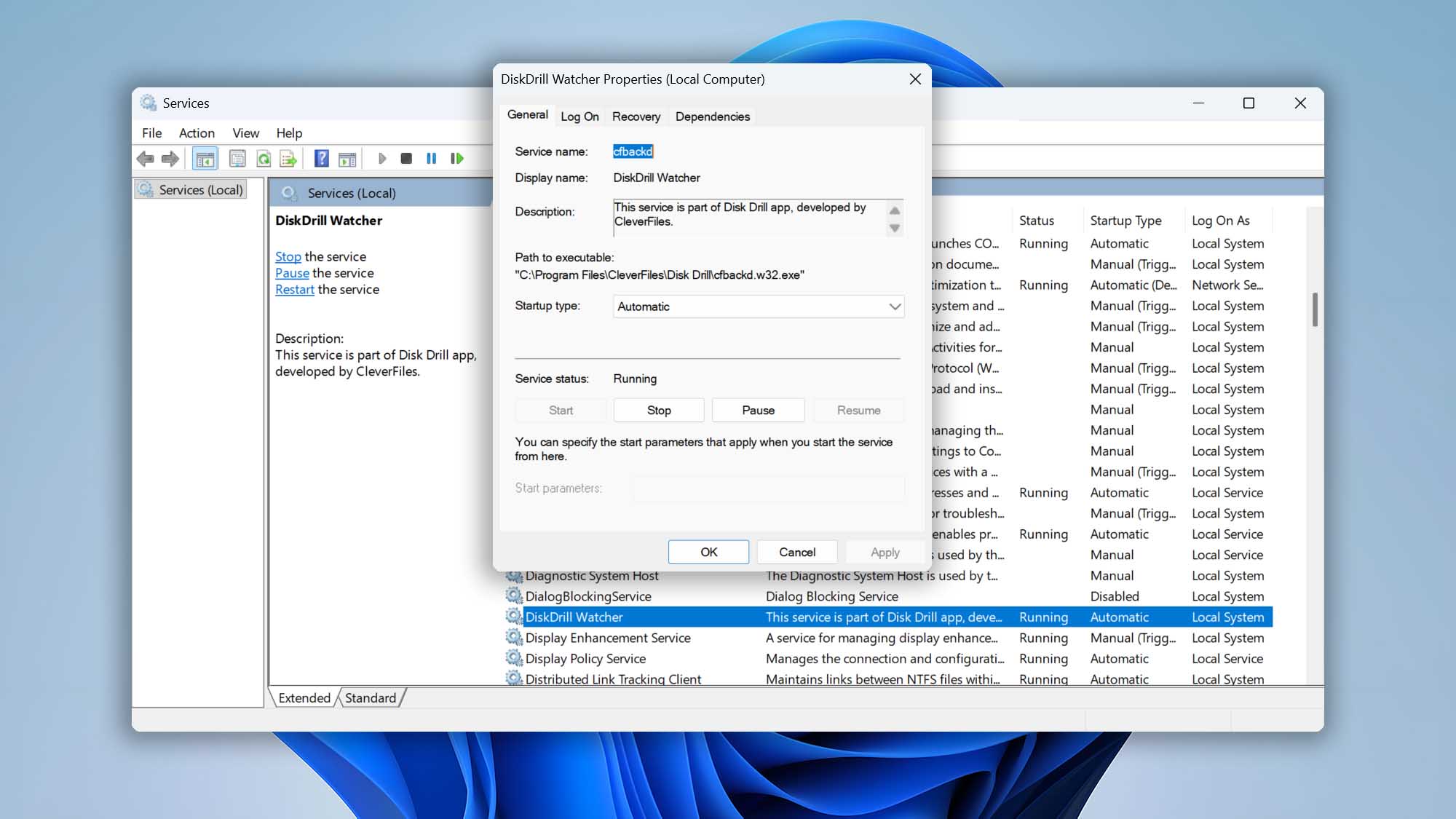Image resolution: width=1456 pixels, height=819 pixels.
Task: Open the File menu
Action: (151, 132)
